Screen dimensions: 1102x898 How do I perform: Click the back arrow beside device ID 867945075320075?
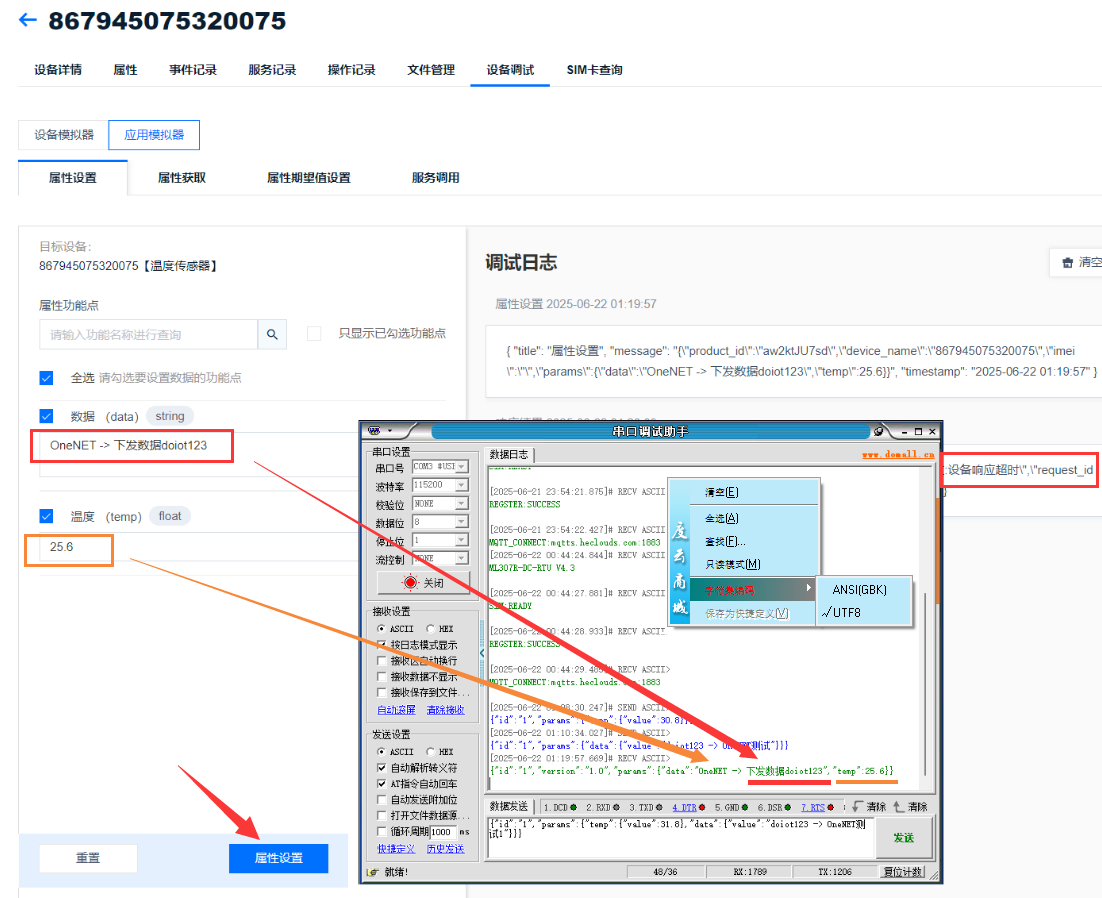(x=27, y=20)
